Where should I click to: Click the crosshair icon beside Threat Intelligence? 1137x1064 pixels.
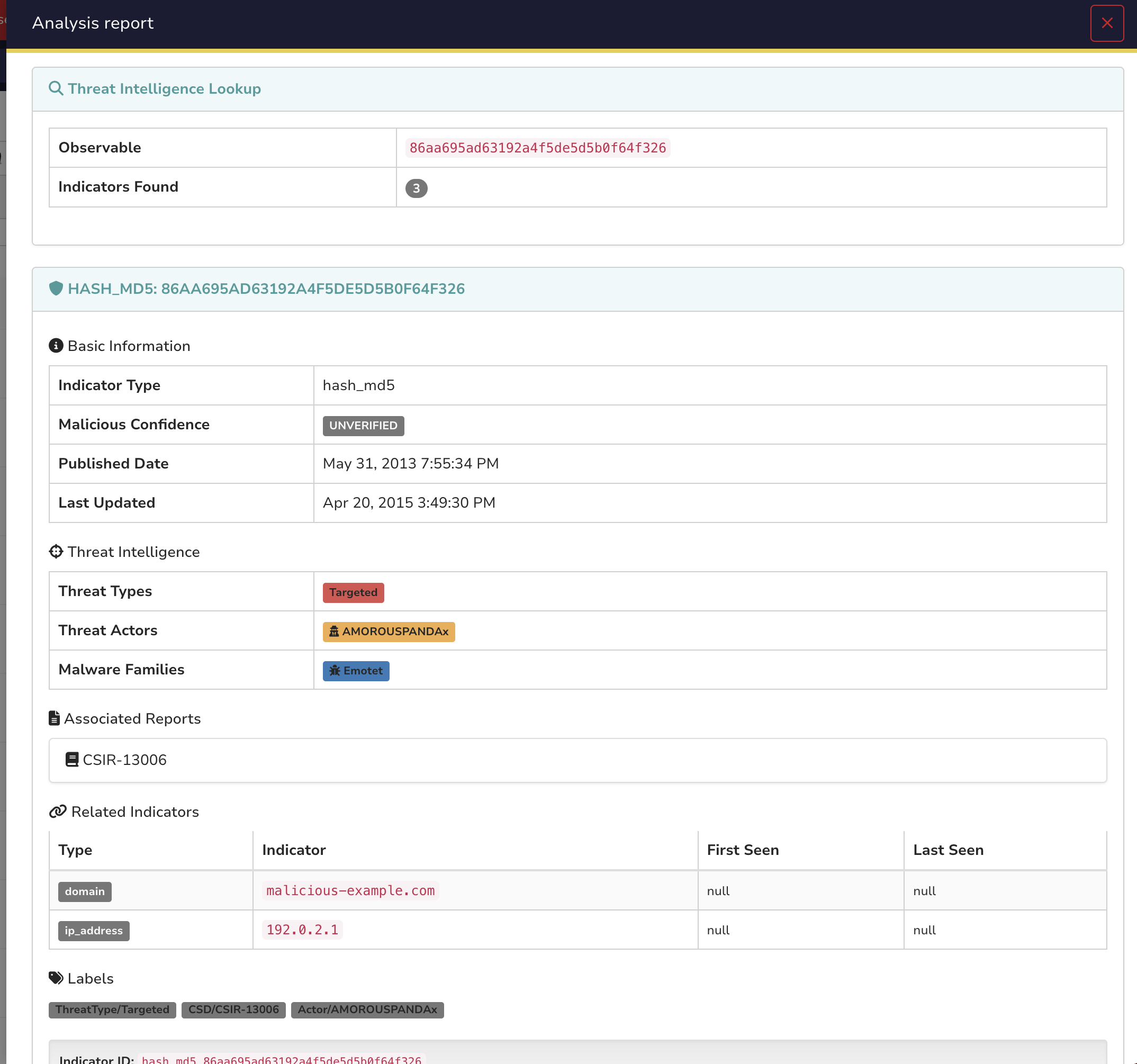56,551
